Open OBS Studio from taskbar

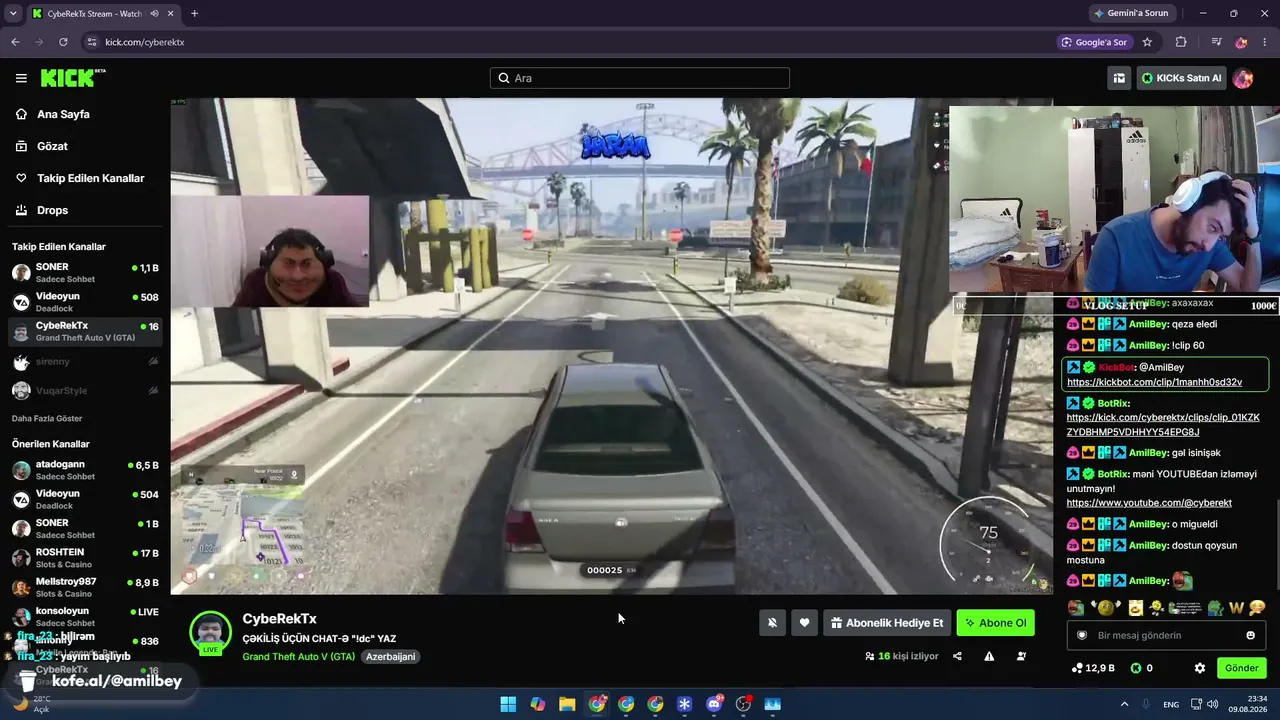[x=743, y=704]
